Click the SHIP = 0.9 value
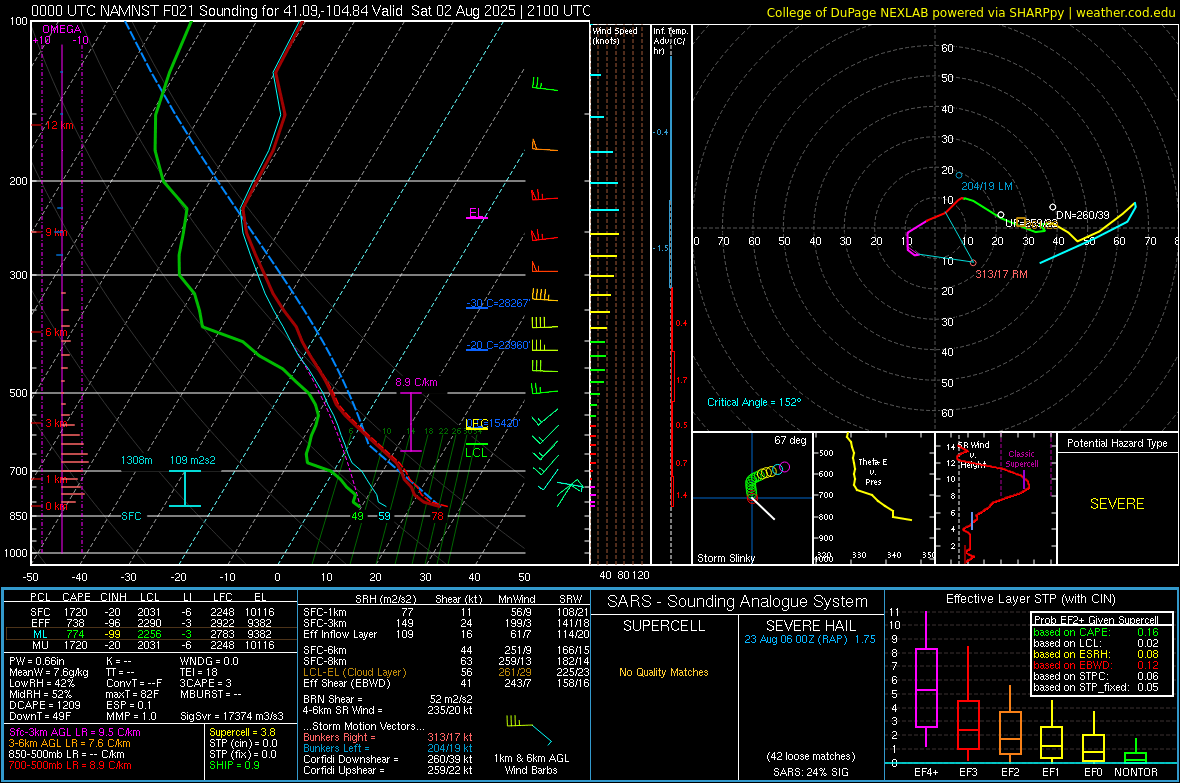The width and height of the screenshot is (1180, 783). click(x=234, y=765)
